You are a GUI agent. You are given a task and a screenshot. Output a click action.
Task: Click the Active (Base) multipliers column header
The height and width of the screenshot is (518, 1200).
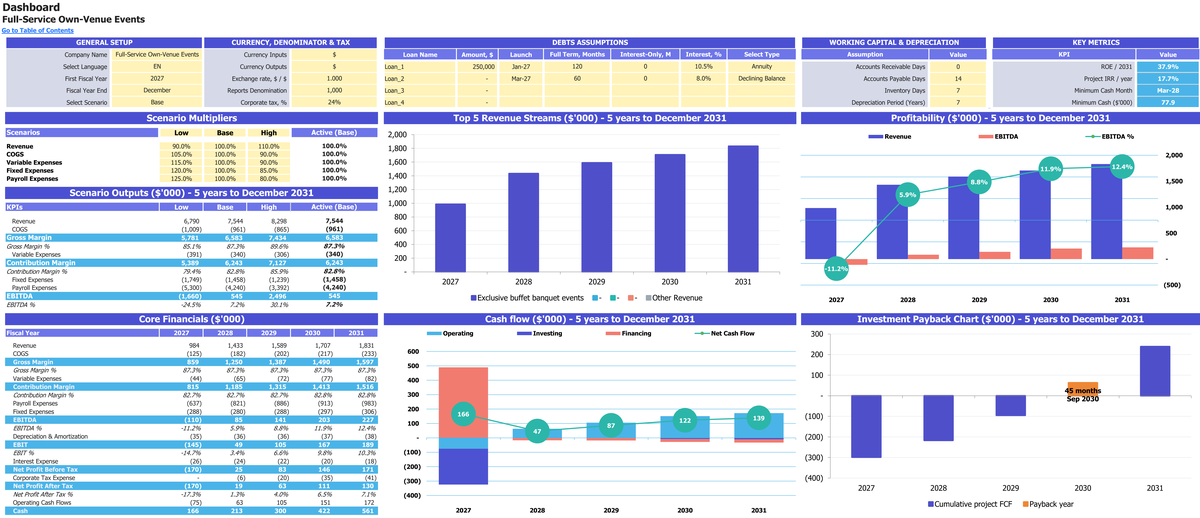click(x=334, y=132)
